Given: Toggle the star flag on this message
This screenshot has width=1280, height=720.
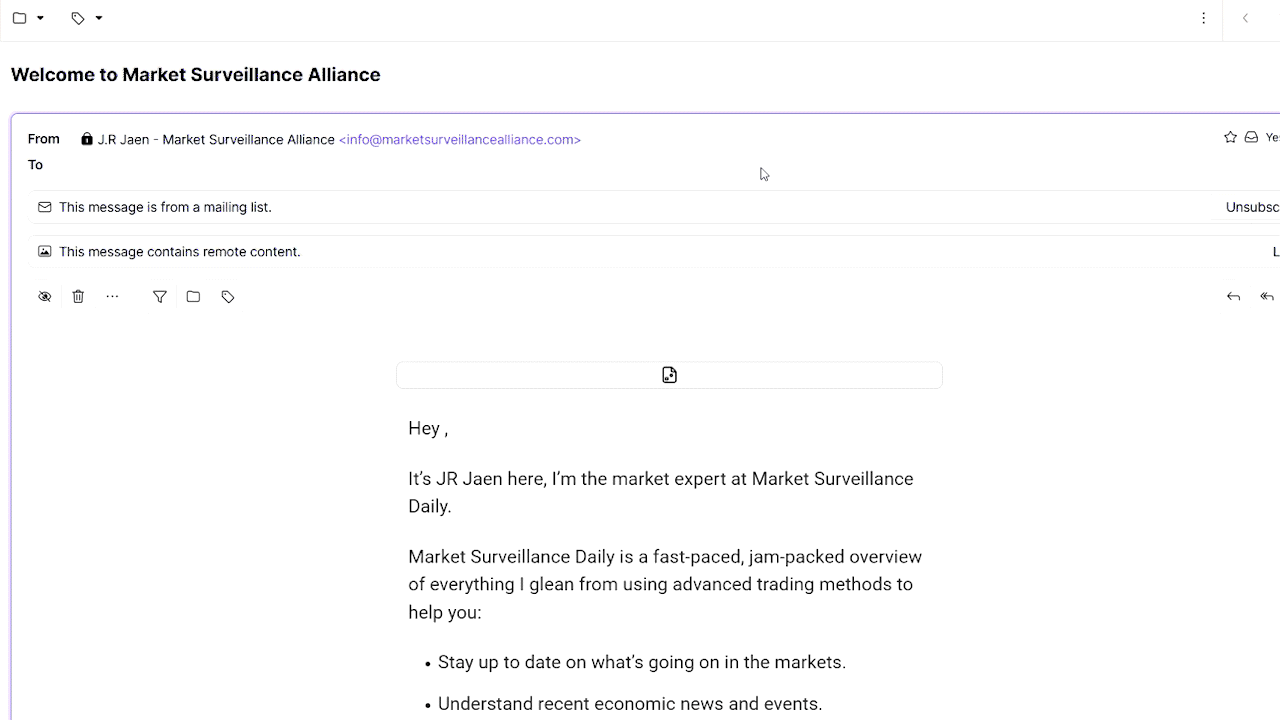Looking at the screenshot, I should coord(1230,137).
